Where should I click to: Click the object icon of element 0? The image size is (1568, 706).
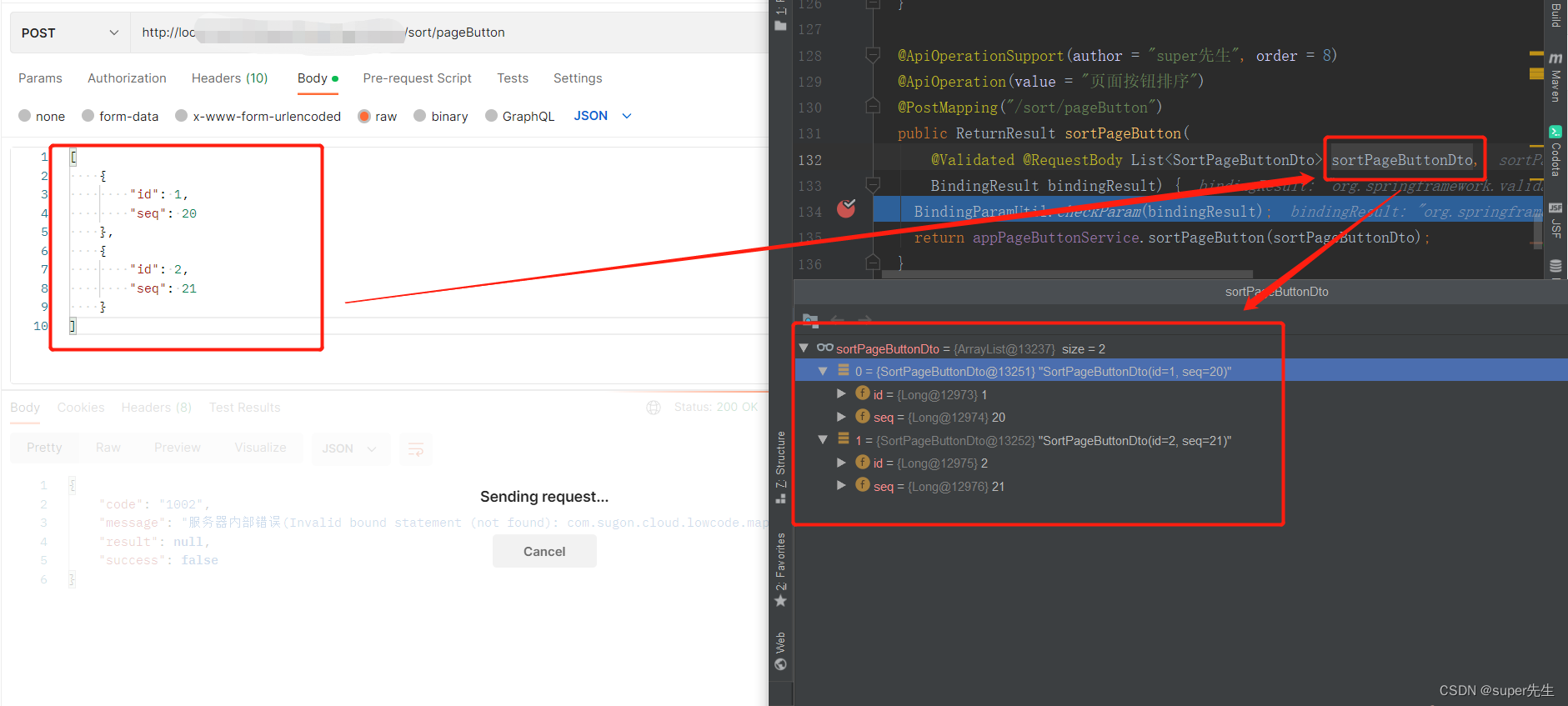point(844,370)
